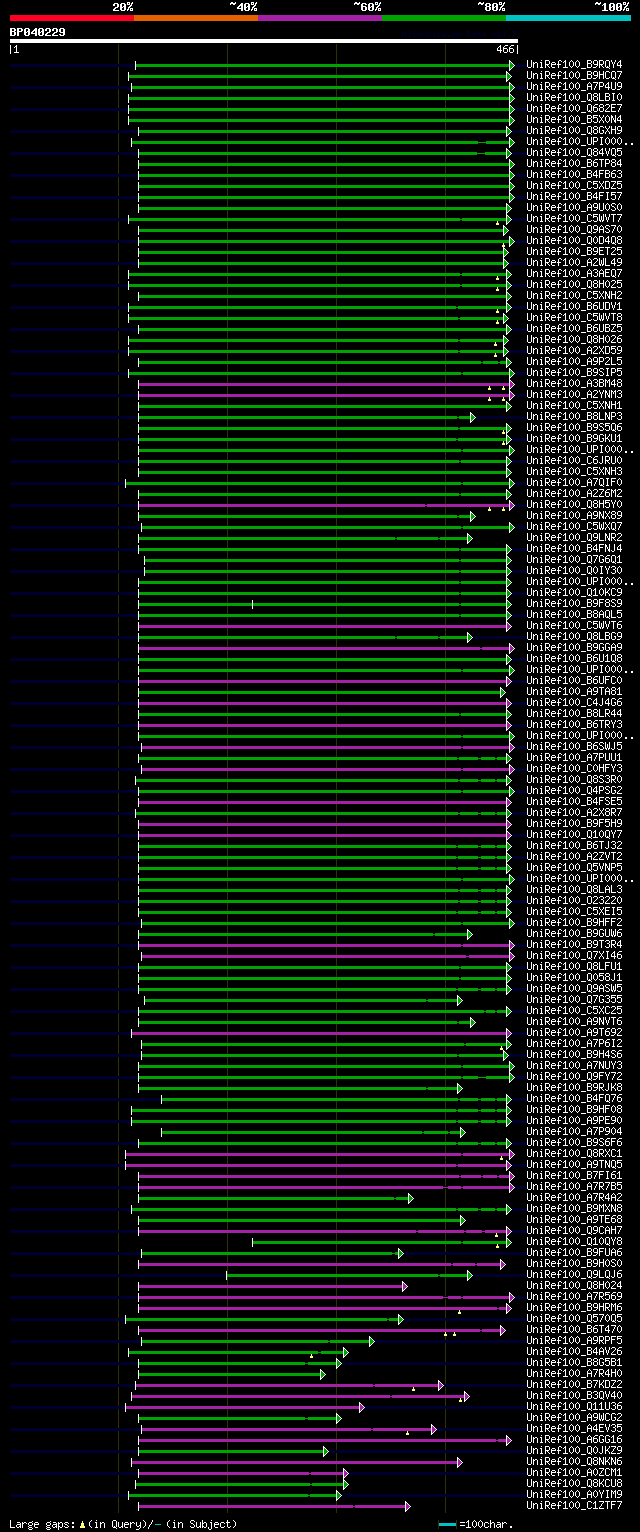Select hit UniRef100_B9GKU1
The image size is (640, 1532).
[574, 439]
